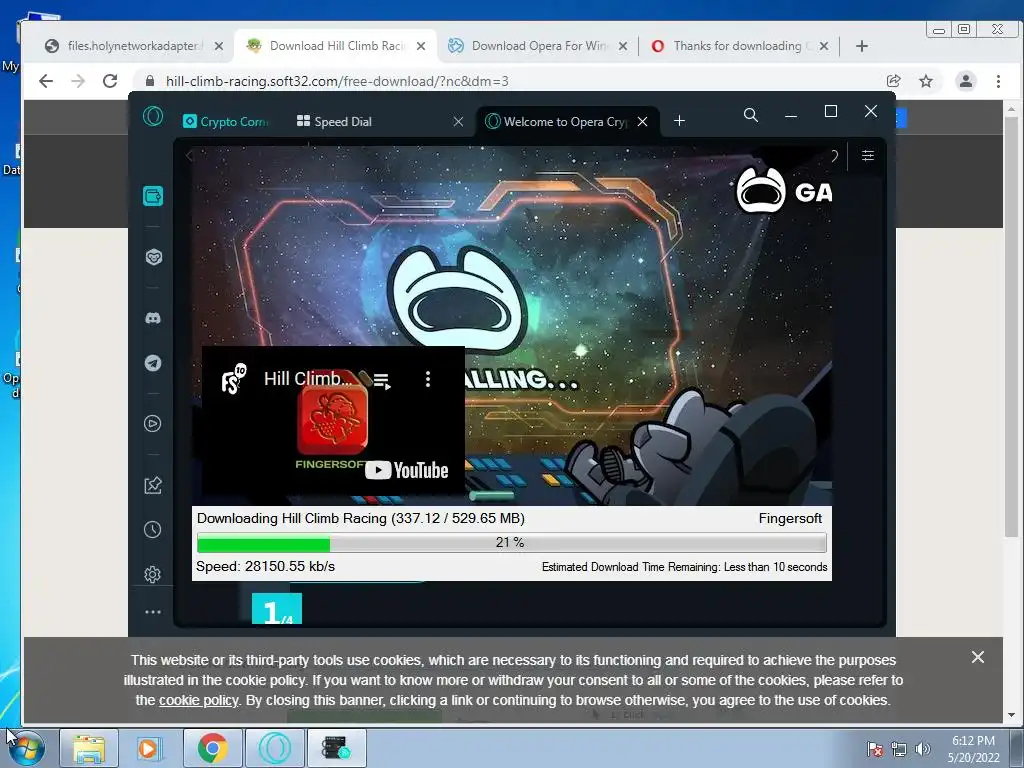Open YouTube video more options dots
The height and width of the screenshot is (768, 1024).
pyautogui.click(x=428, y=379)
